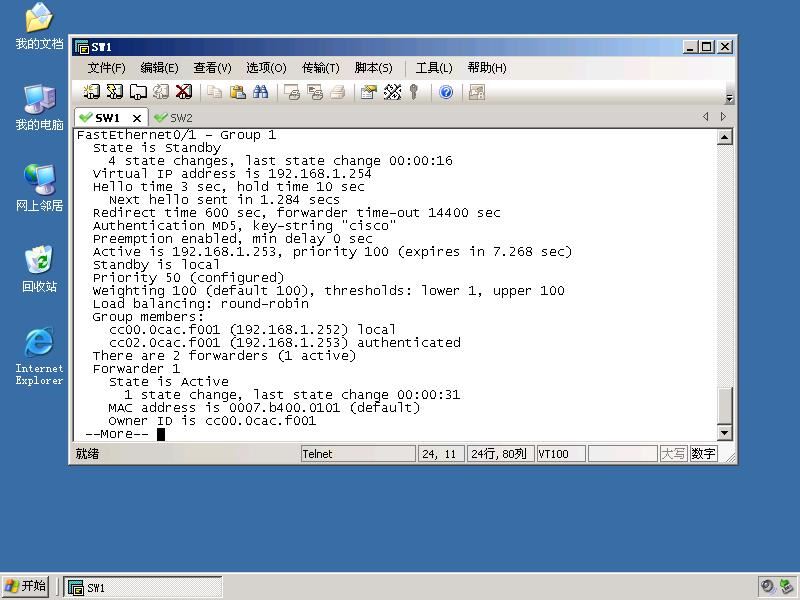Click the Connect in Tab toolbar icon
The image size is (800, 600).
coord(138,92)
